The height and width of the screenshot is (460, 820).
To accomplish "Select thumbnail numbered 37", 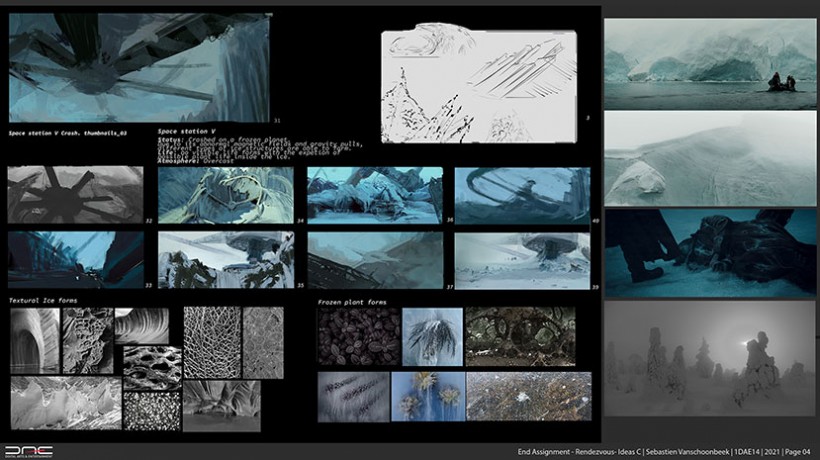I will [x=375, y=260].
